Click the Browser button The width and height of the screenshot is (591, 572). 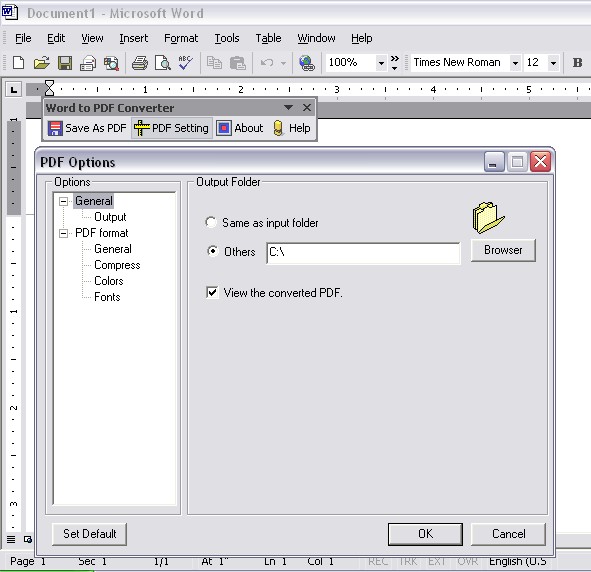(x=503, y=250)
